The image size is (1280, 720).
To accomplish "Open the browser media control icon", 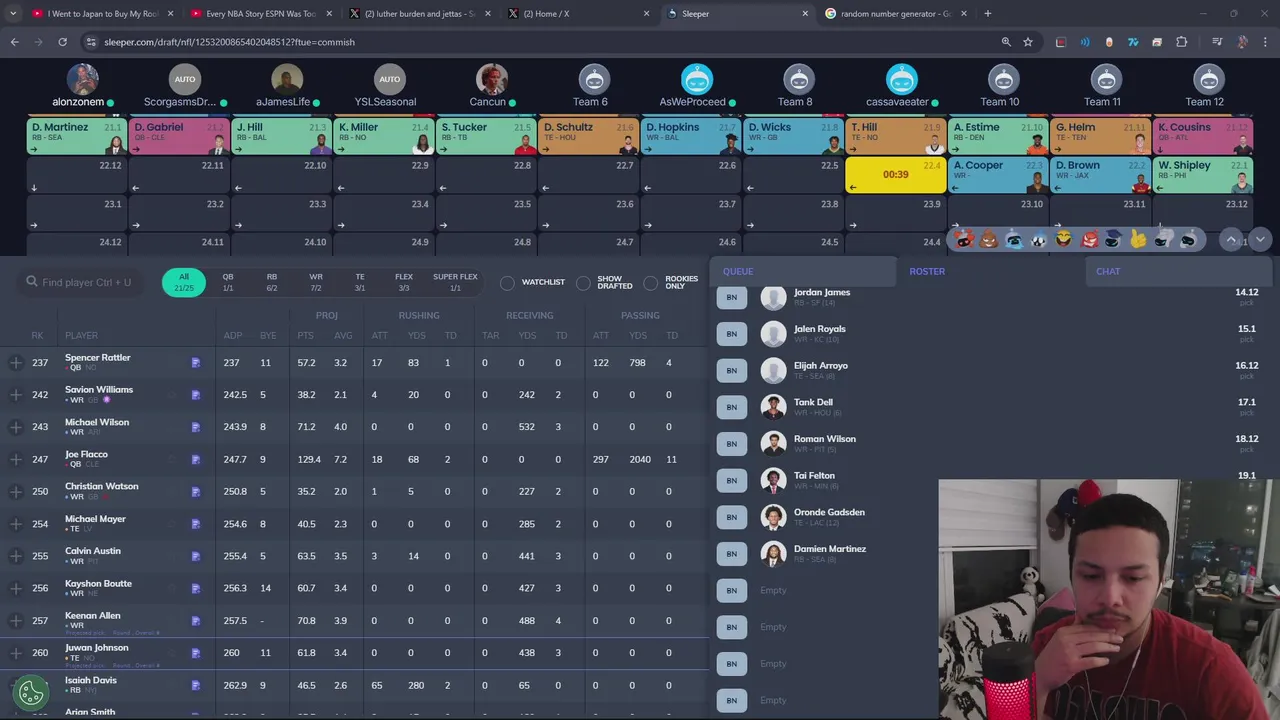I will [1217, 42].
